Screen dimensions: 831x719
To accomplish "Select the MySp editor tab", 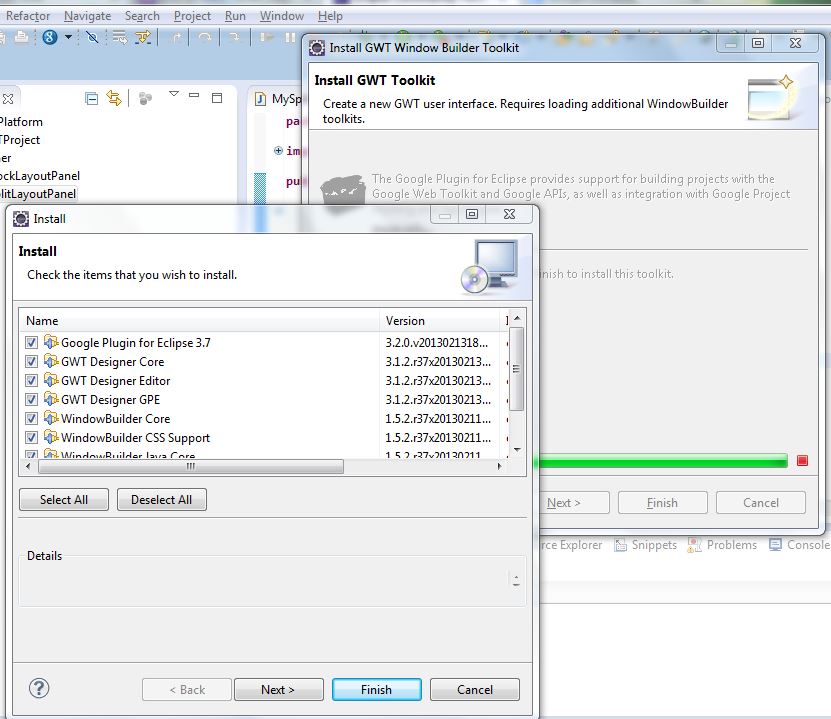I will (278, 99).
